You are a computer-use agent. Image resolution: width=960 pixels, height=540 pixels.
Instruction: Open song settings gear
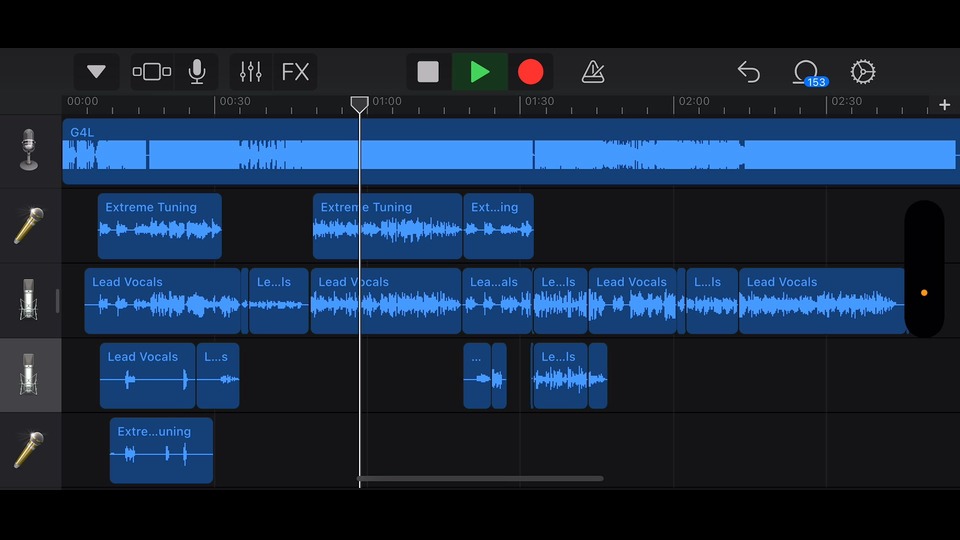point(863,72)
